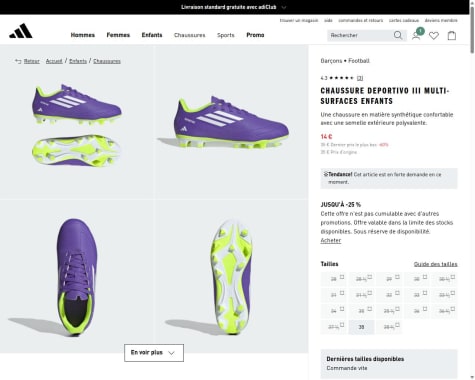Select size 38⅔ option
This screenshot has height=380, width=475.
pos(389,327)
